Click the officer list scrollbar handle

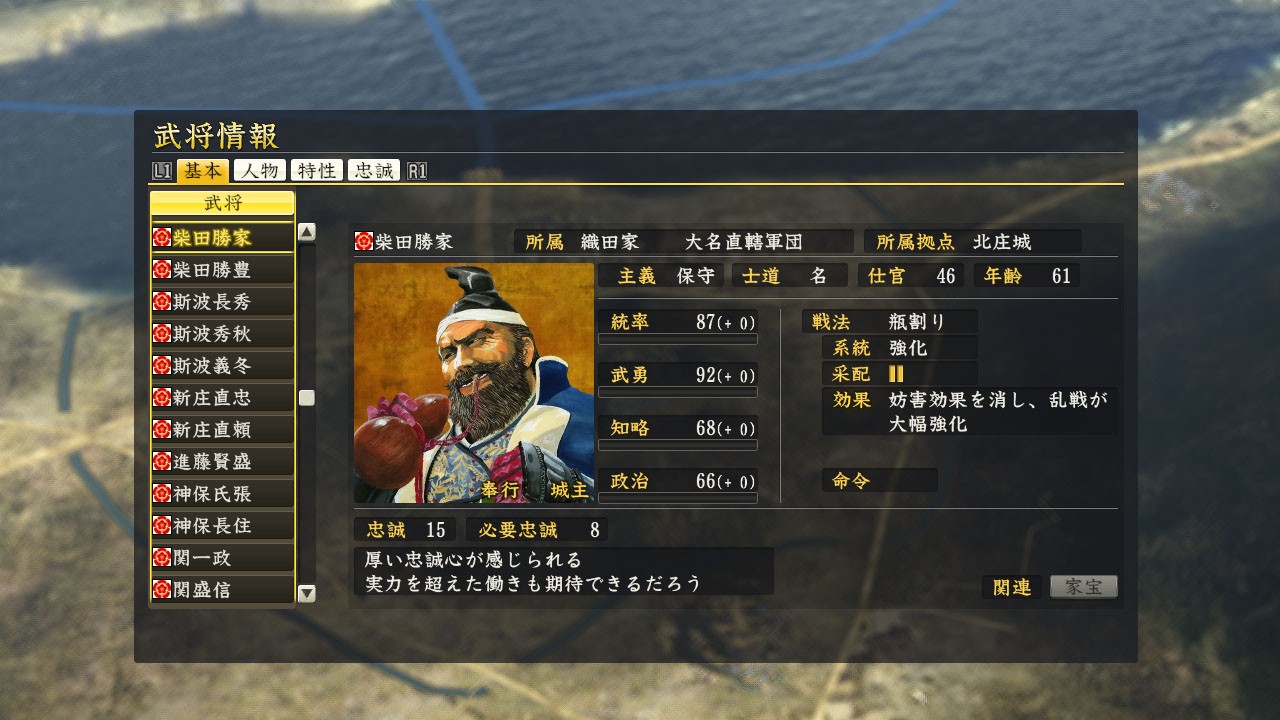pyautogui.click(x=307, y=398)
